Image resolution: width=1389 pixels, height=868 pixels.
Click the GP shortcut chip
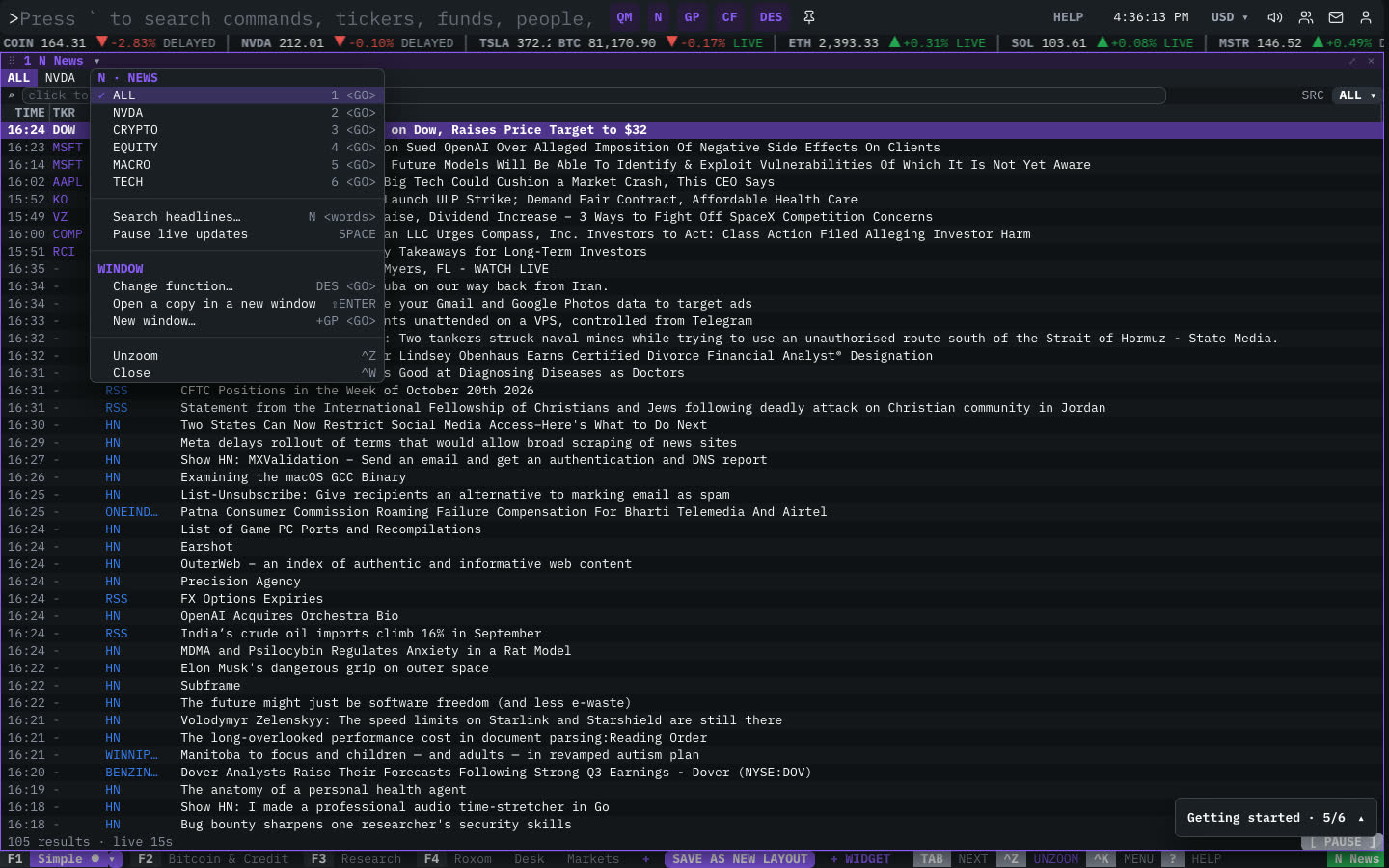point(692,17)
